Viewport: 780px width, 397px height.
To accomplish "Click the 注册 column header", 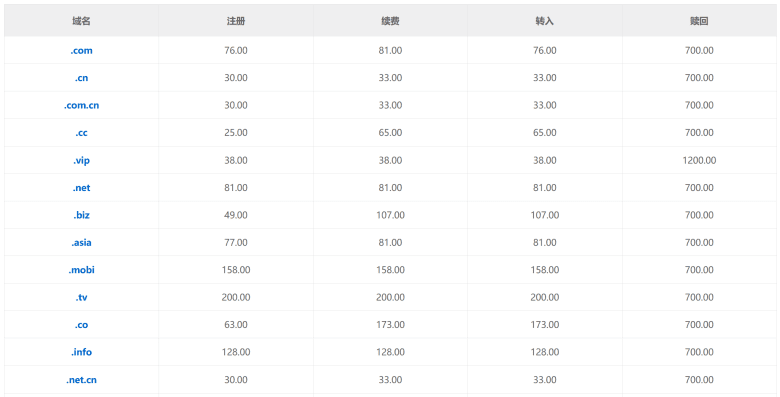I will (x=236, y=21).
